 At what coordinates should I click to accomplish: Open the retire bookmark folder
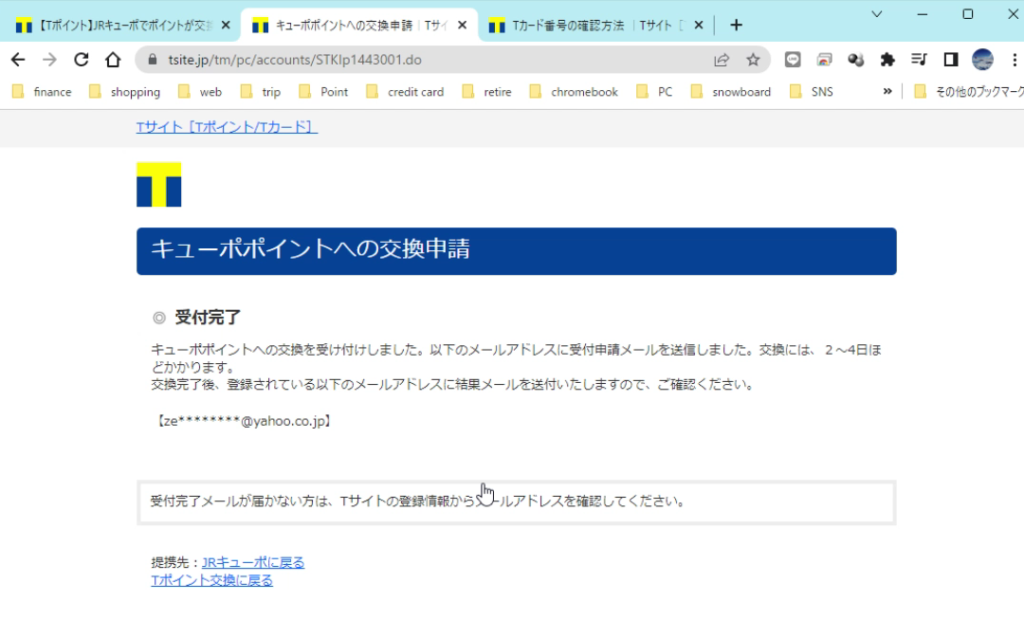click(x=487, y=92)
